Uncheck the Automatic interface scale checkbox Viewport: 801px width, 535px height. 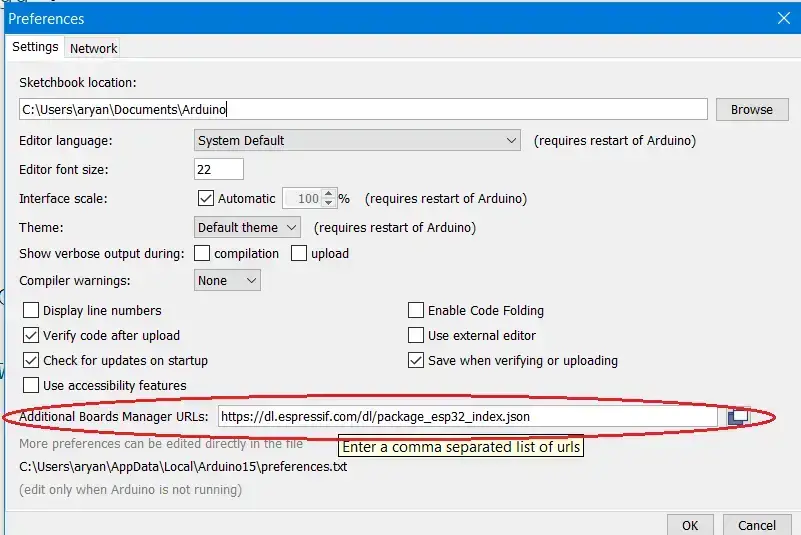pos(206,198)
